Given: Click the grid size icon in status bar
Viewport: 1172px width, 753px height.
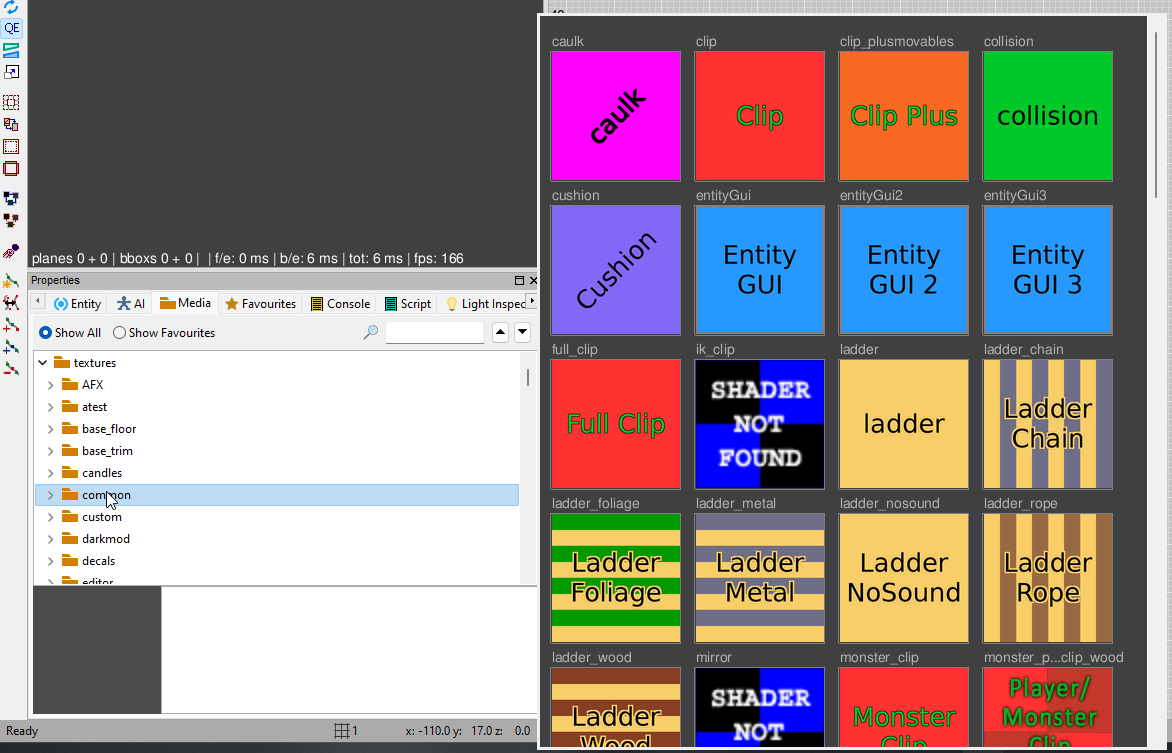Looking at the screenshot, I should click(341, 731).
